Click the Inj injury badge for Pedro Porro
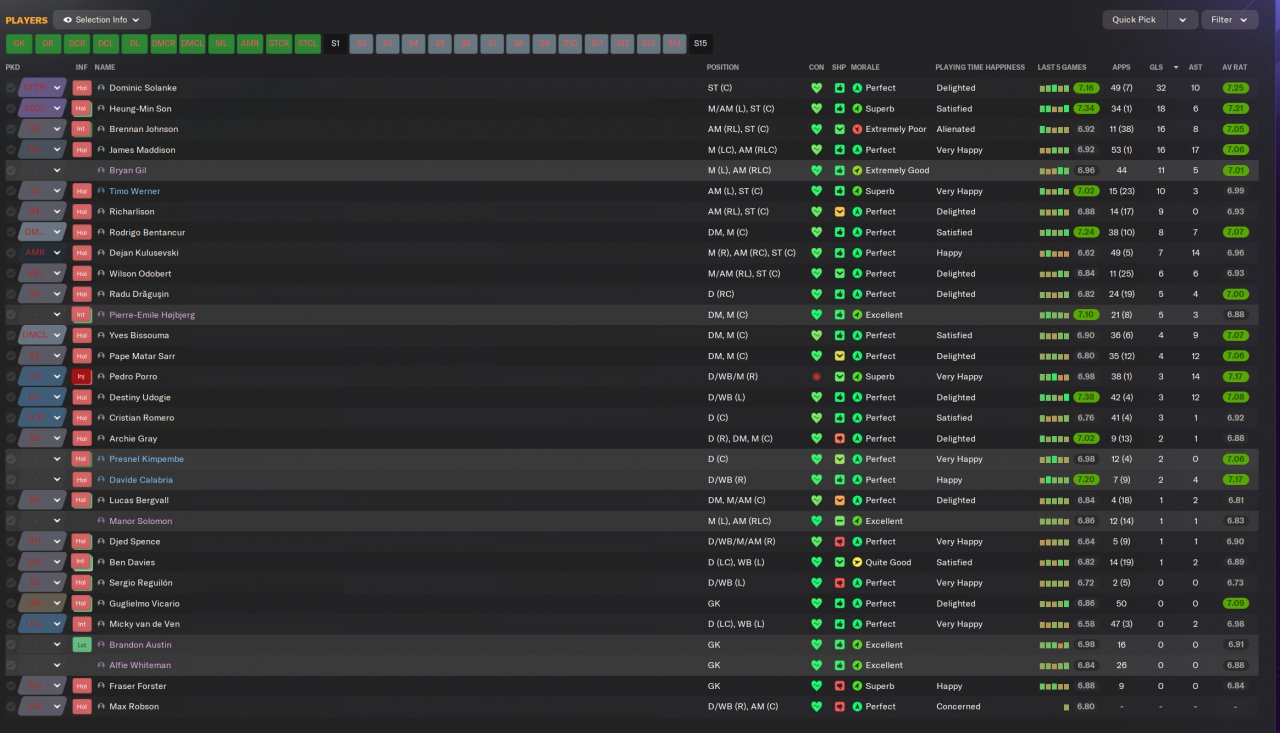Viewport: 1280px width, 733px height. click(82, 377)
